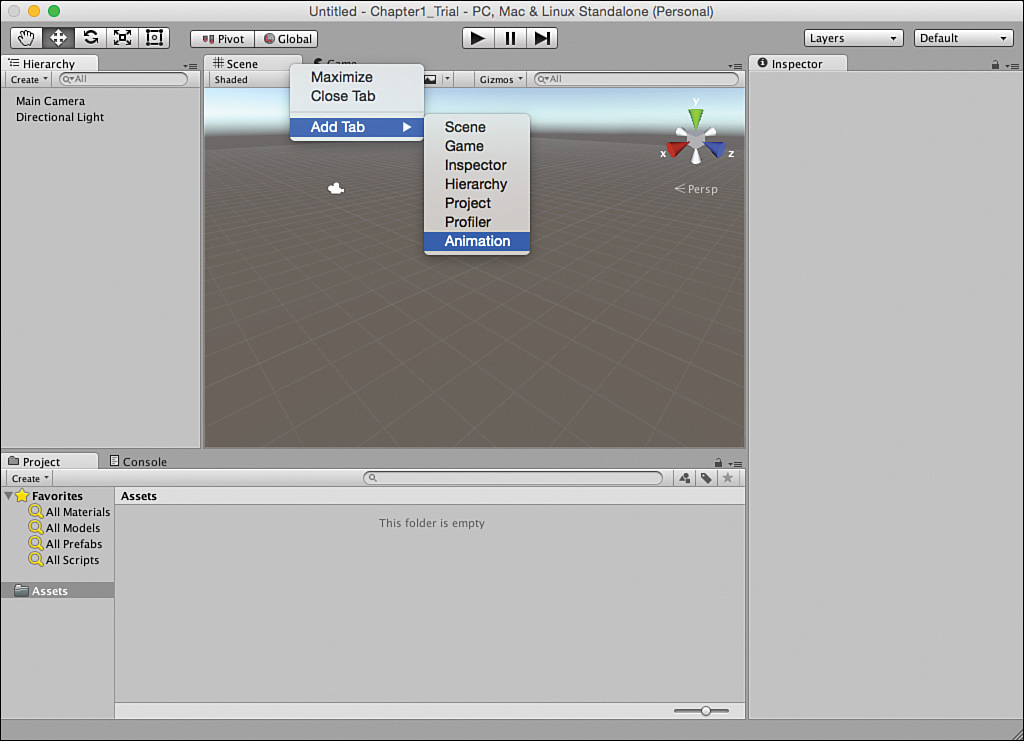
Task: Open the Gizmos dropdown
Action: 501,80
